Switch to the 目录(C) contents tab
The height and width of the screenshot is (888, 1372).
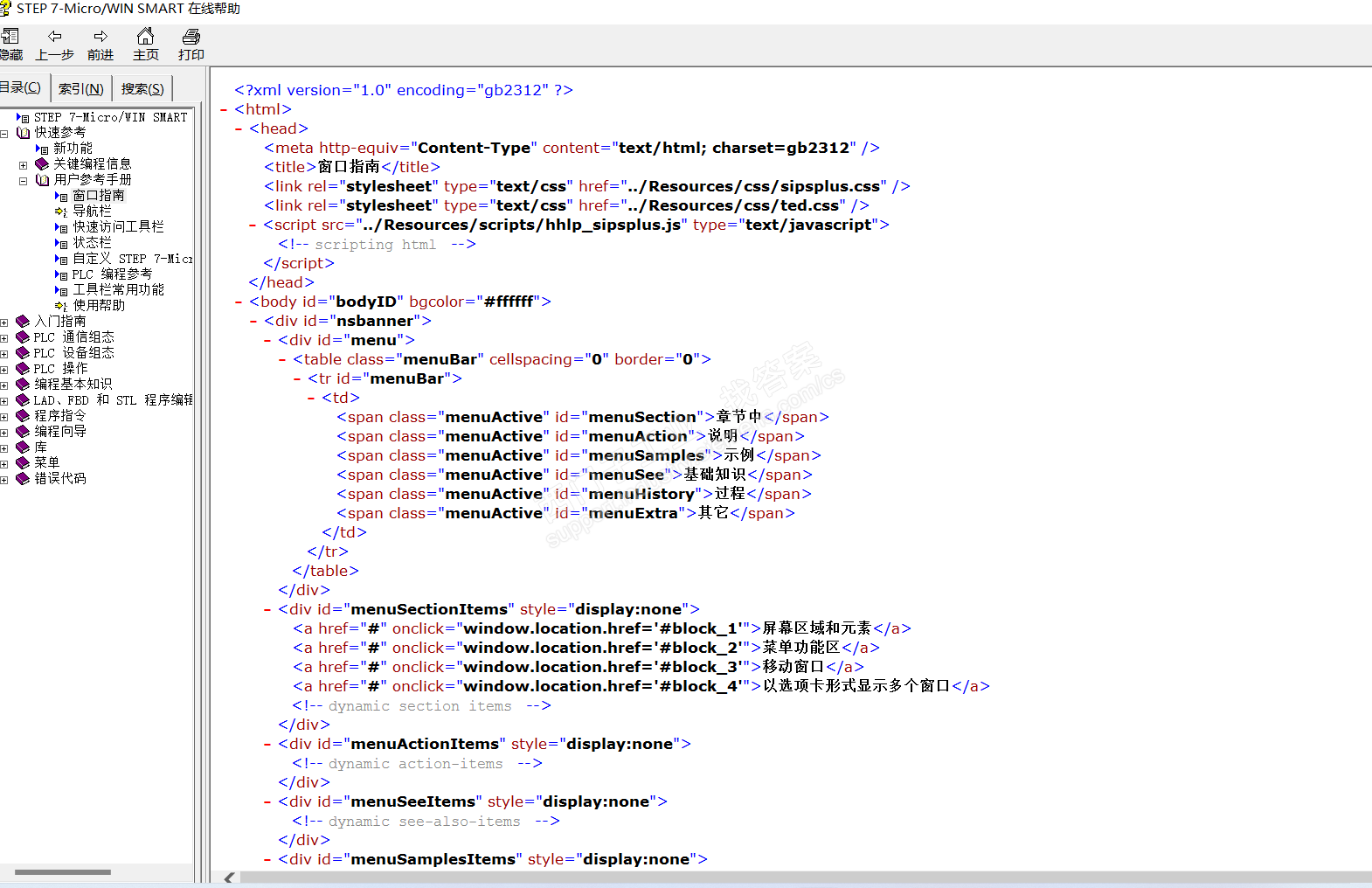tap(22, 87)
